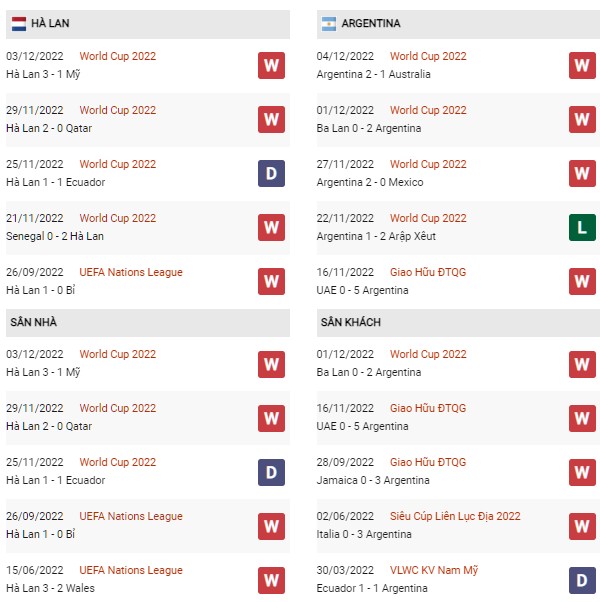Click the Argentina flag icon

tap(329, 24)
